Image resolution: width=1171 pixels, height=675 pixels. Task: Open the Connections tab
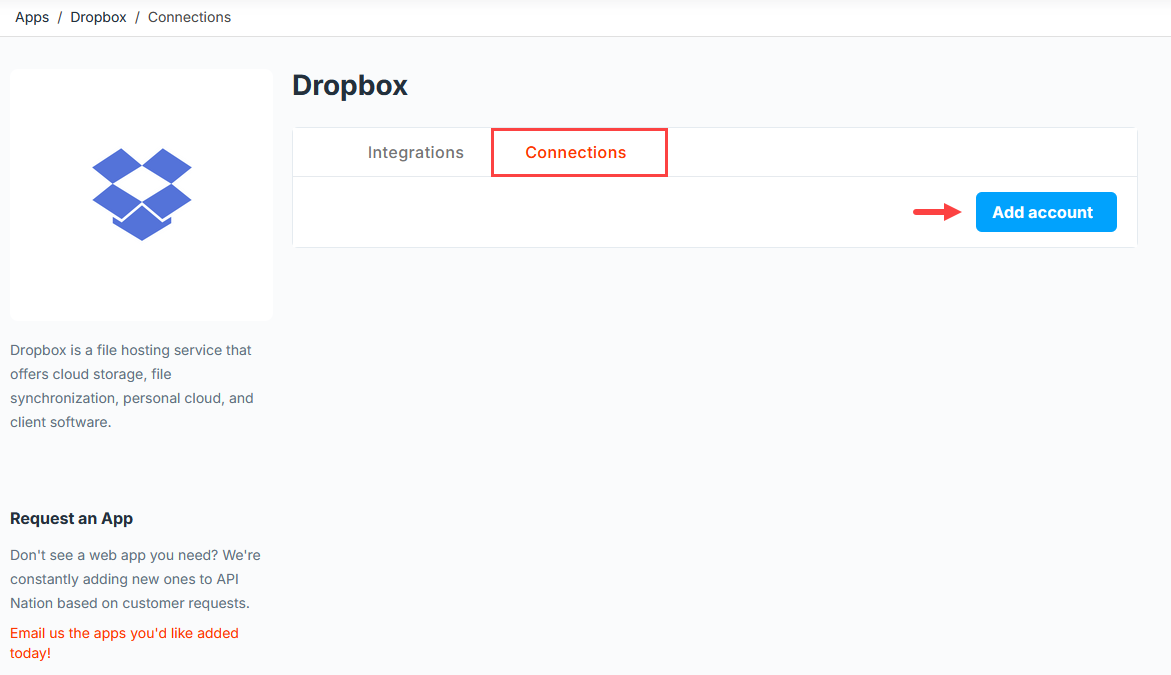[x=576, y=152]
